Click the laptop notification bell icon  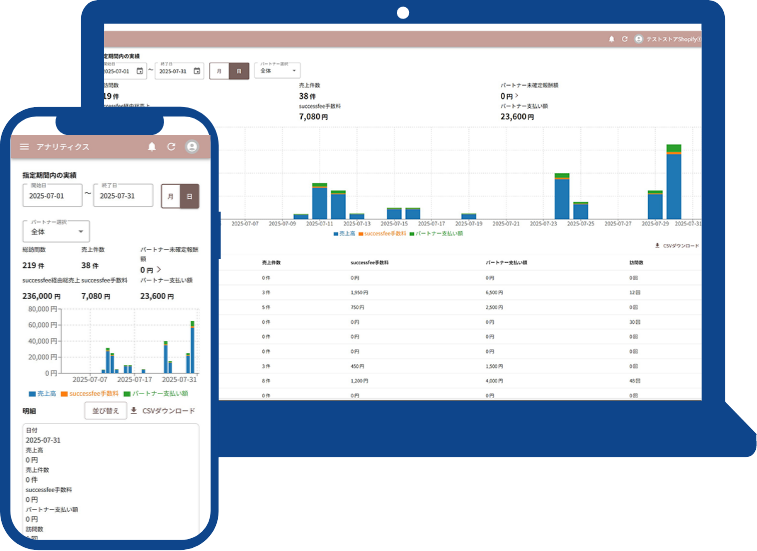(611, 39)
